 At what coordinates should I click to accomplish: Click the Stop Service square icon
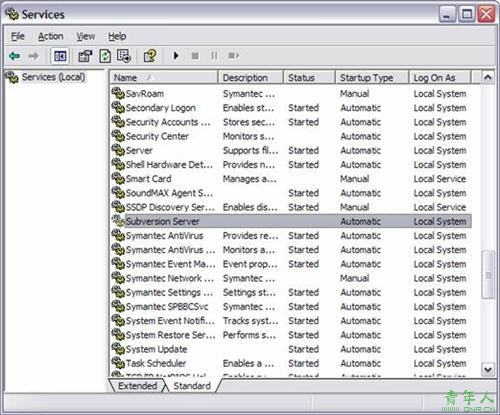tap(195, 56)
